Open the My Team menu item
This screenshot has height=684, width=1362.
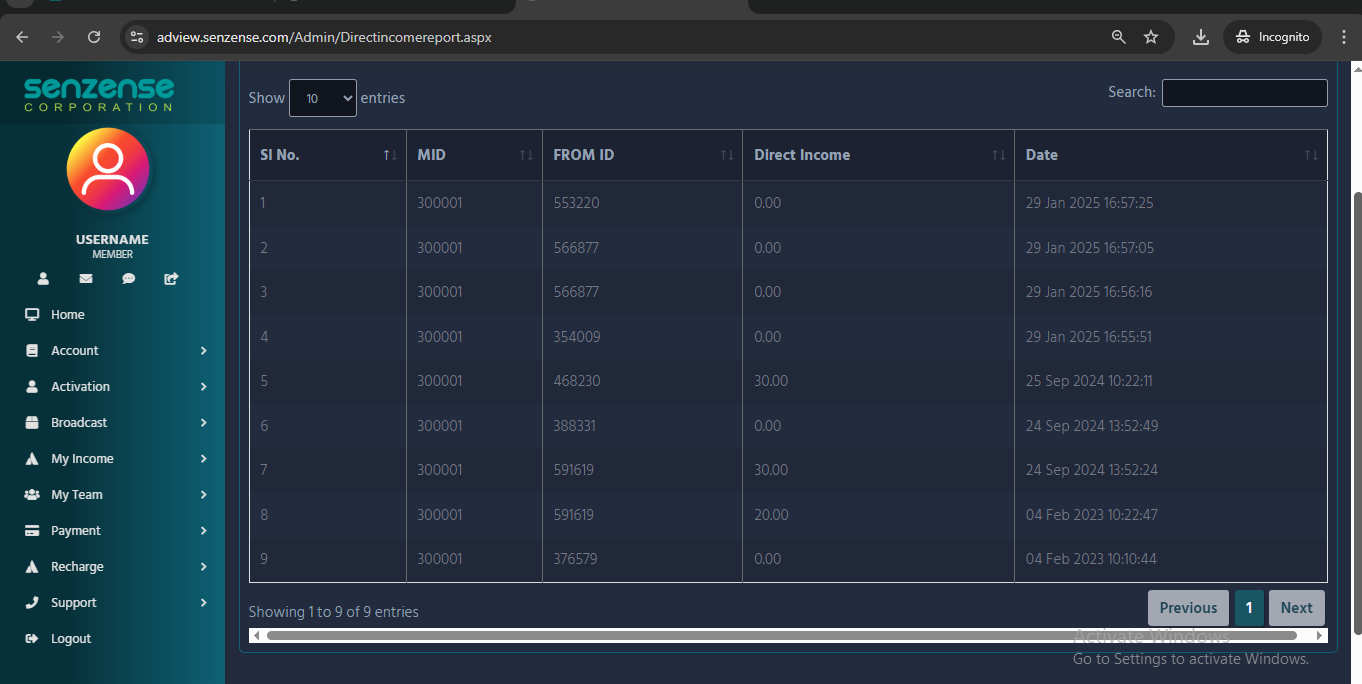click(x=77, y=494)
